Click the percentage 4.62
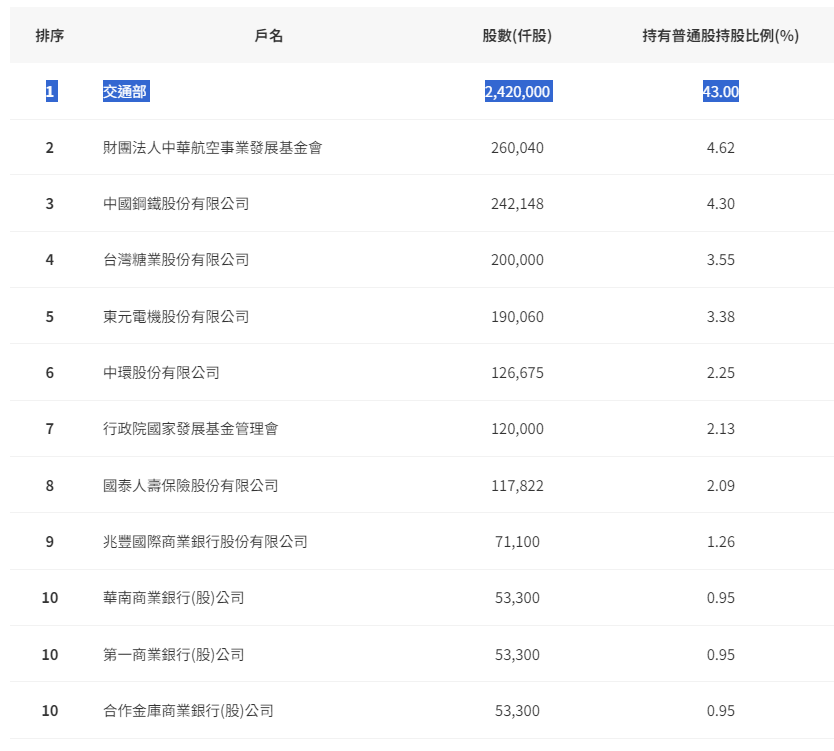The image size is (834, 751). 721,147
